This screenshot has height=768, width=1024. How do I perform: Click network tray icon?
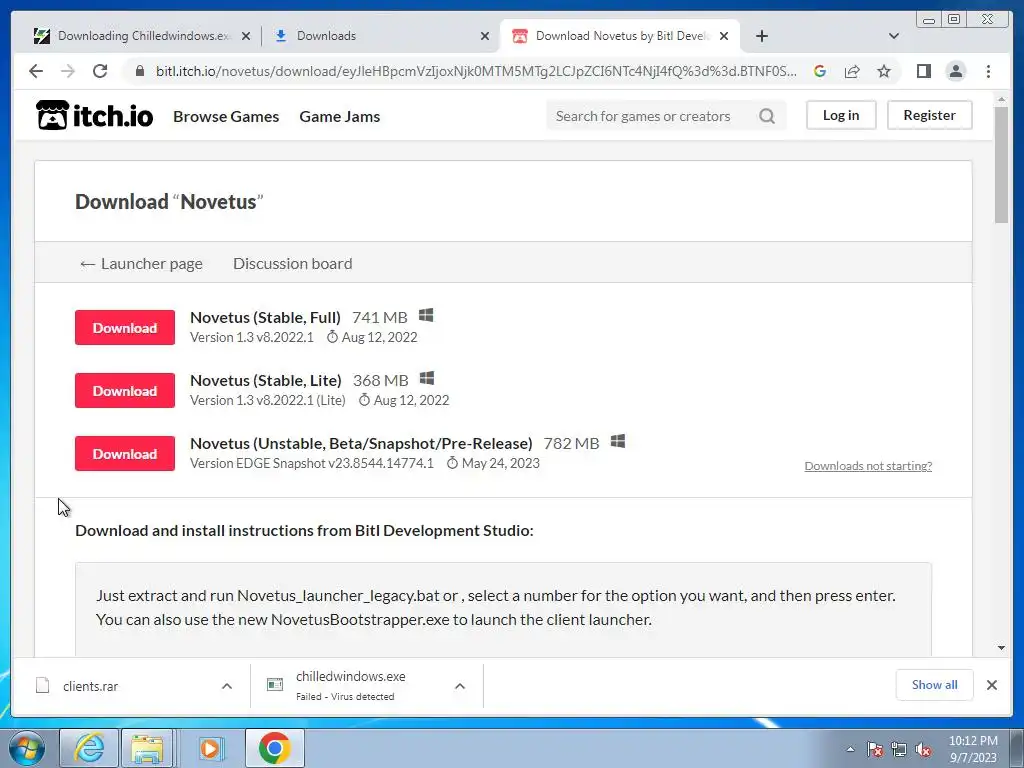tap(899, 749)
